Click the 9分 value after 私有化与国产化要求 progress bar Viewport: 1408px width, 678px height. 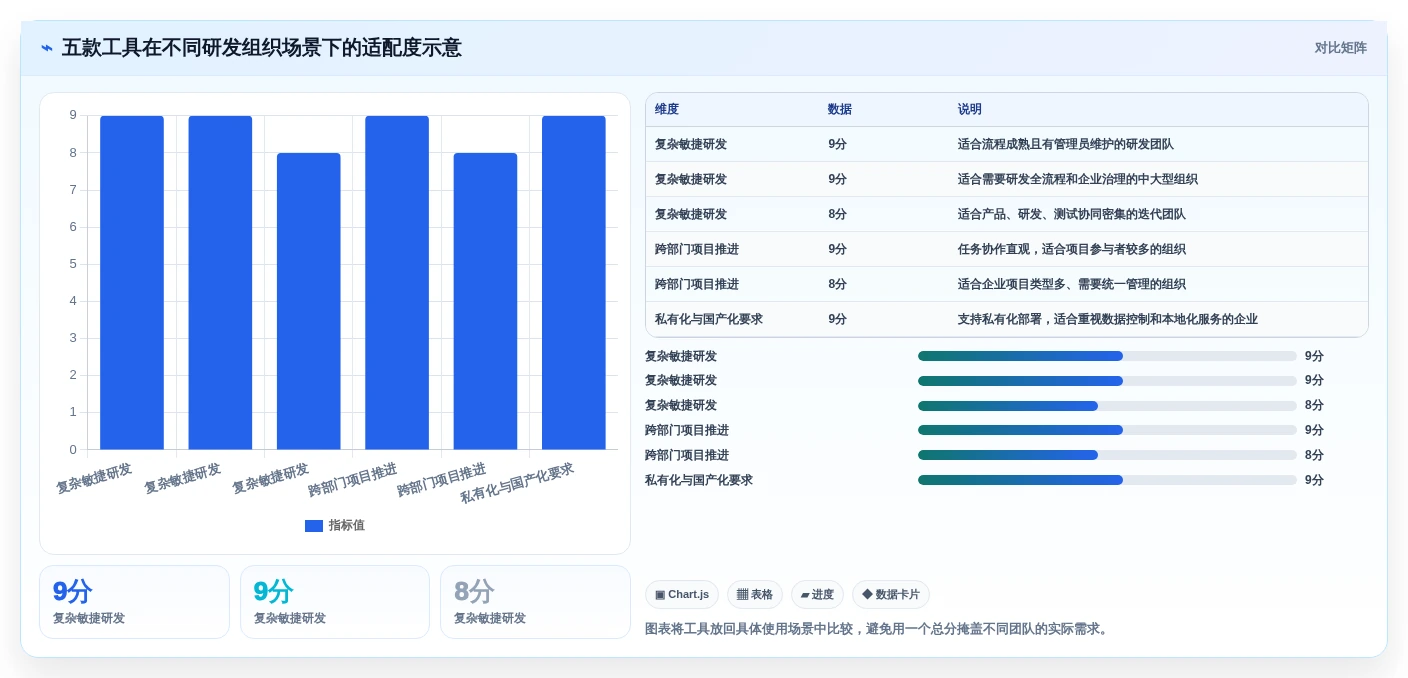tap(1314, 480)
